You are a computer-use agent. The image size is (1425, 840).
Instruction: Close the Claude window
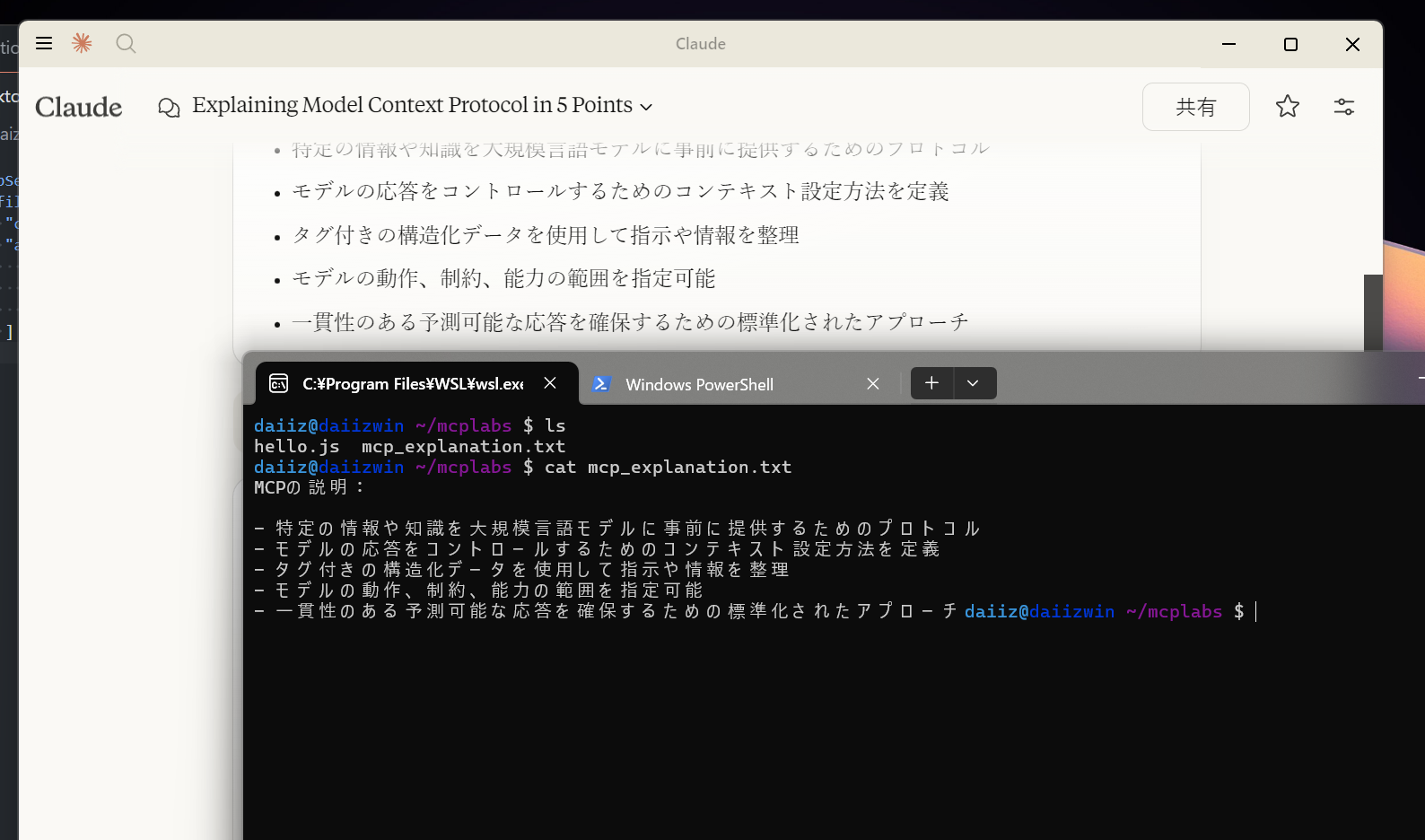click(1352, 44)
